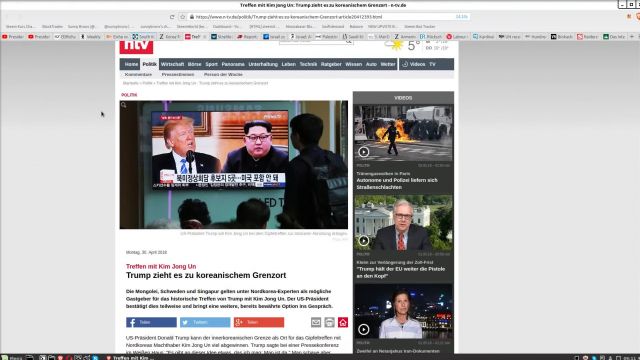Image resolution: width=640 pixels, height=360 pixels.
Task: Open the Leben section
Action: [x=289, y=64]
